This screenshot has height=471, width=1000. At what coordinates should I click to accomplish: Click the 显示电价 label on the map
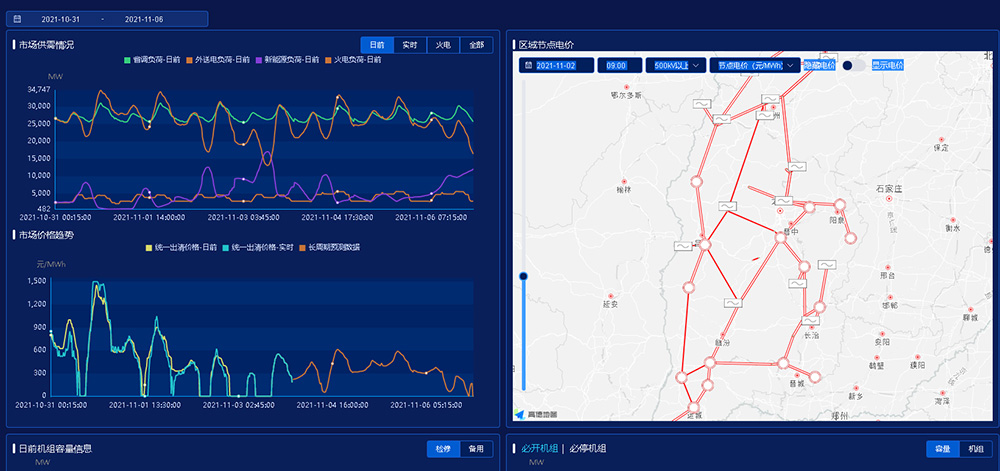pos(888,65)
